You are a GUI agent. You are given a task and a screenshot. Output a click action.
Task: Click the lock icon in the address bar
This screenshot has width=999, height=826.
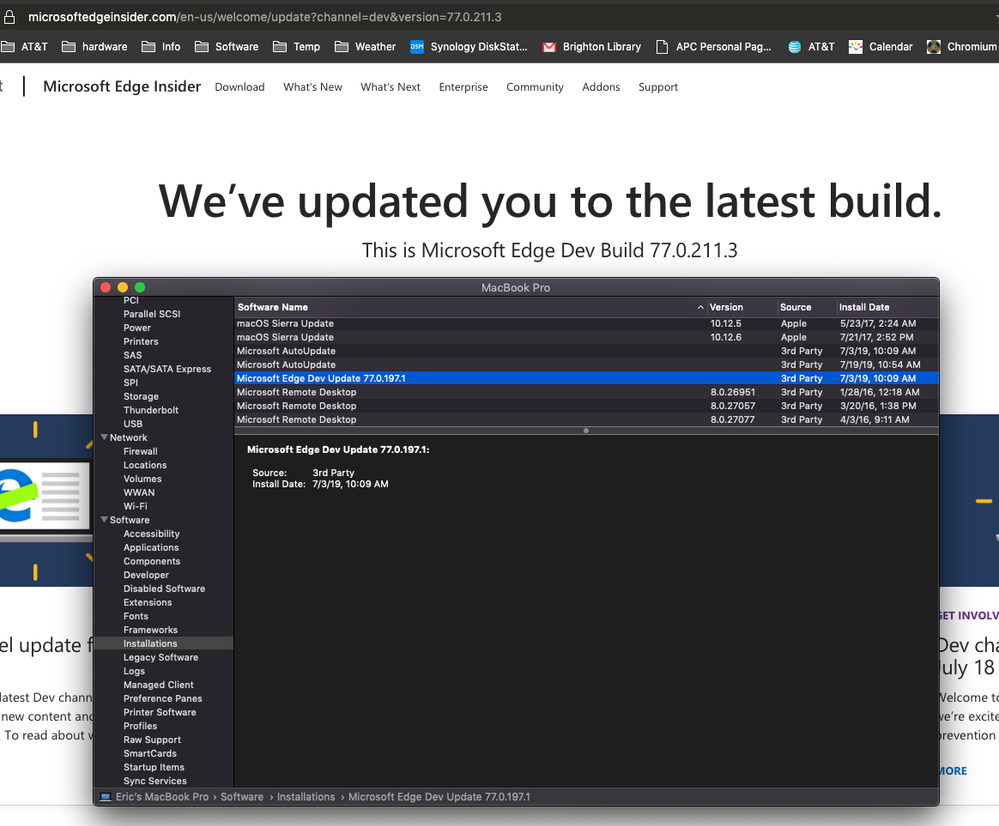(x=9, y=17)
